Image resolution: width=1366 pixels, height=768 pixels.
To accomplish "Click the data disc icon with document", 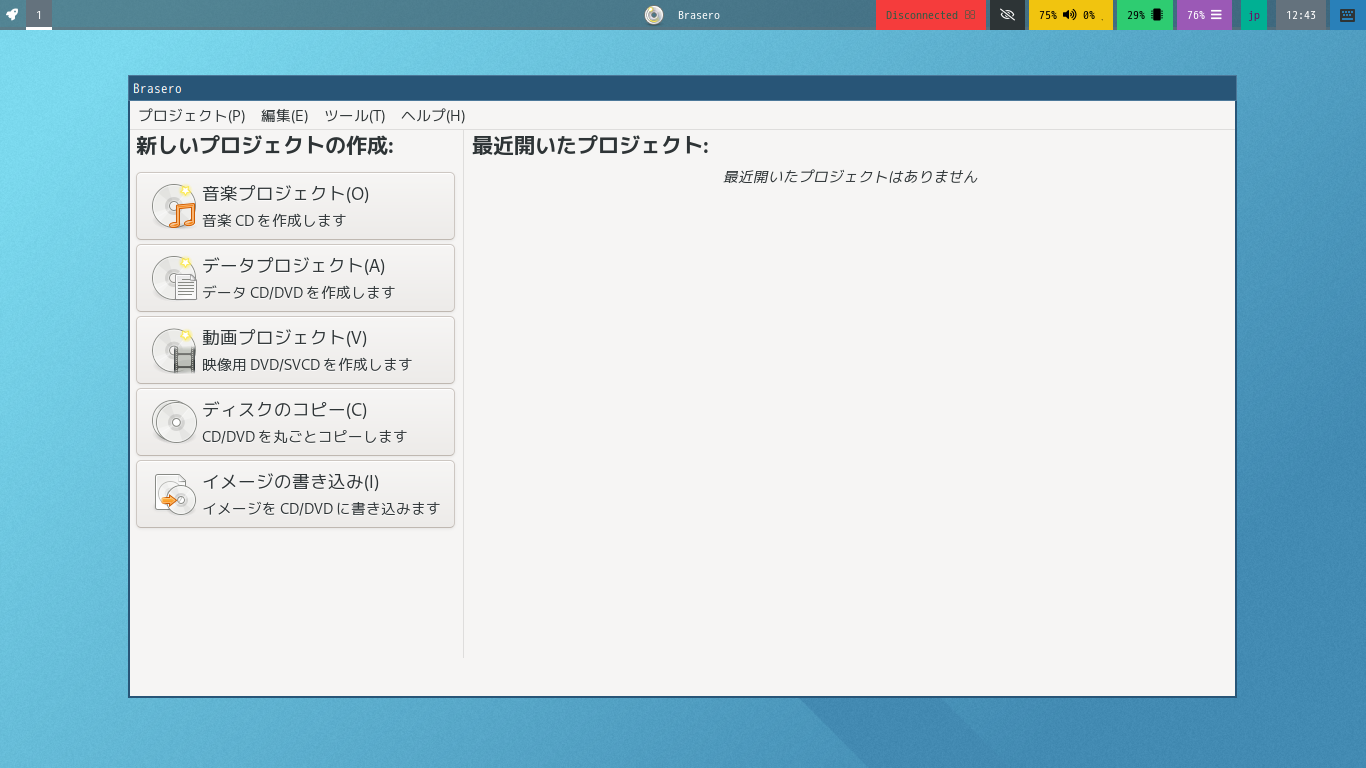I will pos(174,278).
